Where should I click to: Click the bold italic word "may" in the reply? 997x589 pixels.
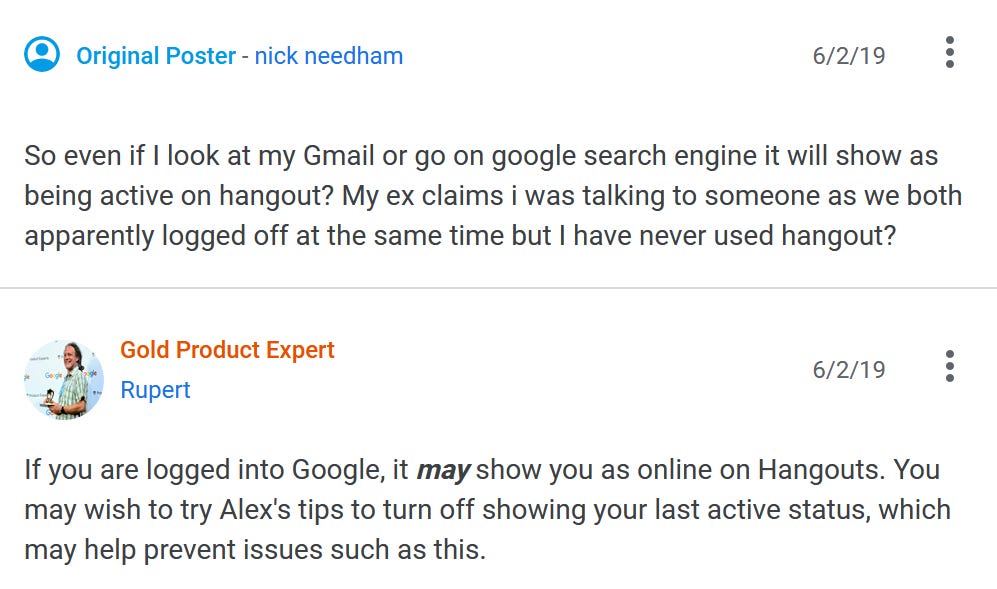(443, 471)
